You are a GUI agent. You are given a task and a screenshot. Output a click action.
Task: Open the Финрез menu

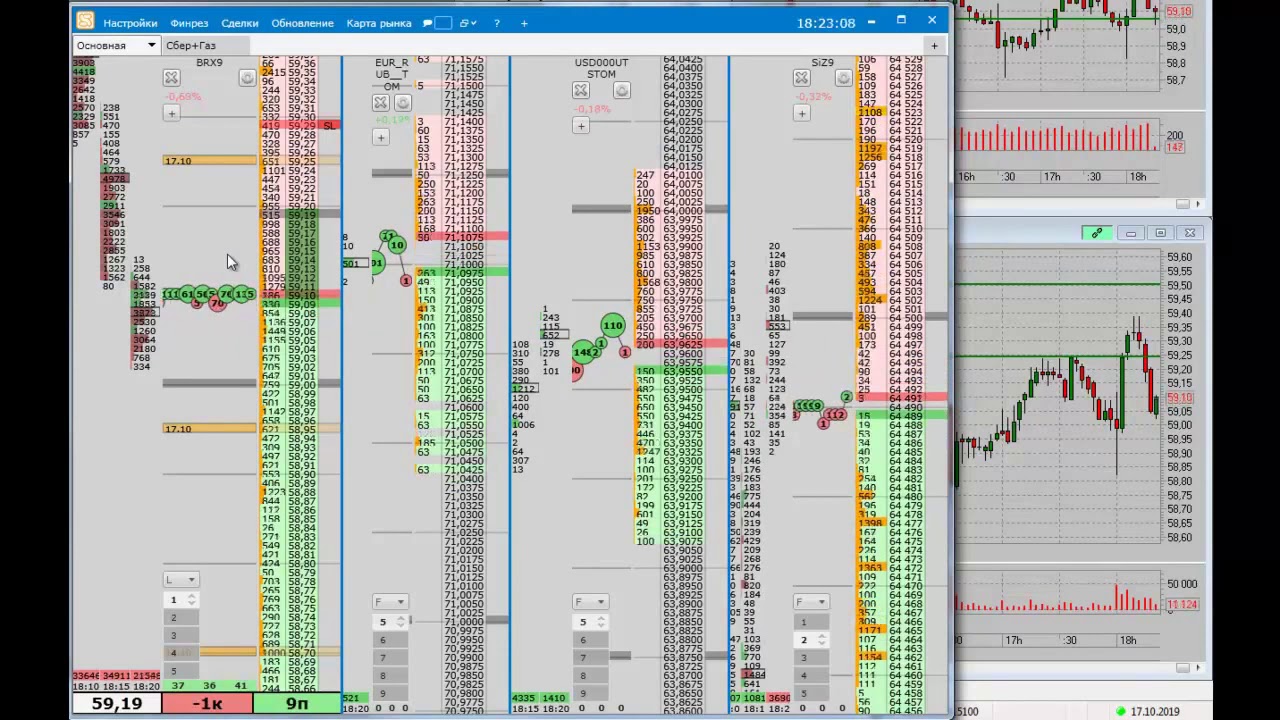[x=189, y=23]
